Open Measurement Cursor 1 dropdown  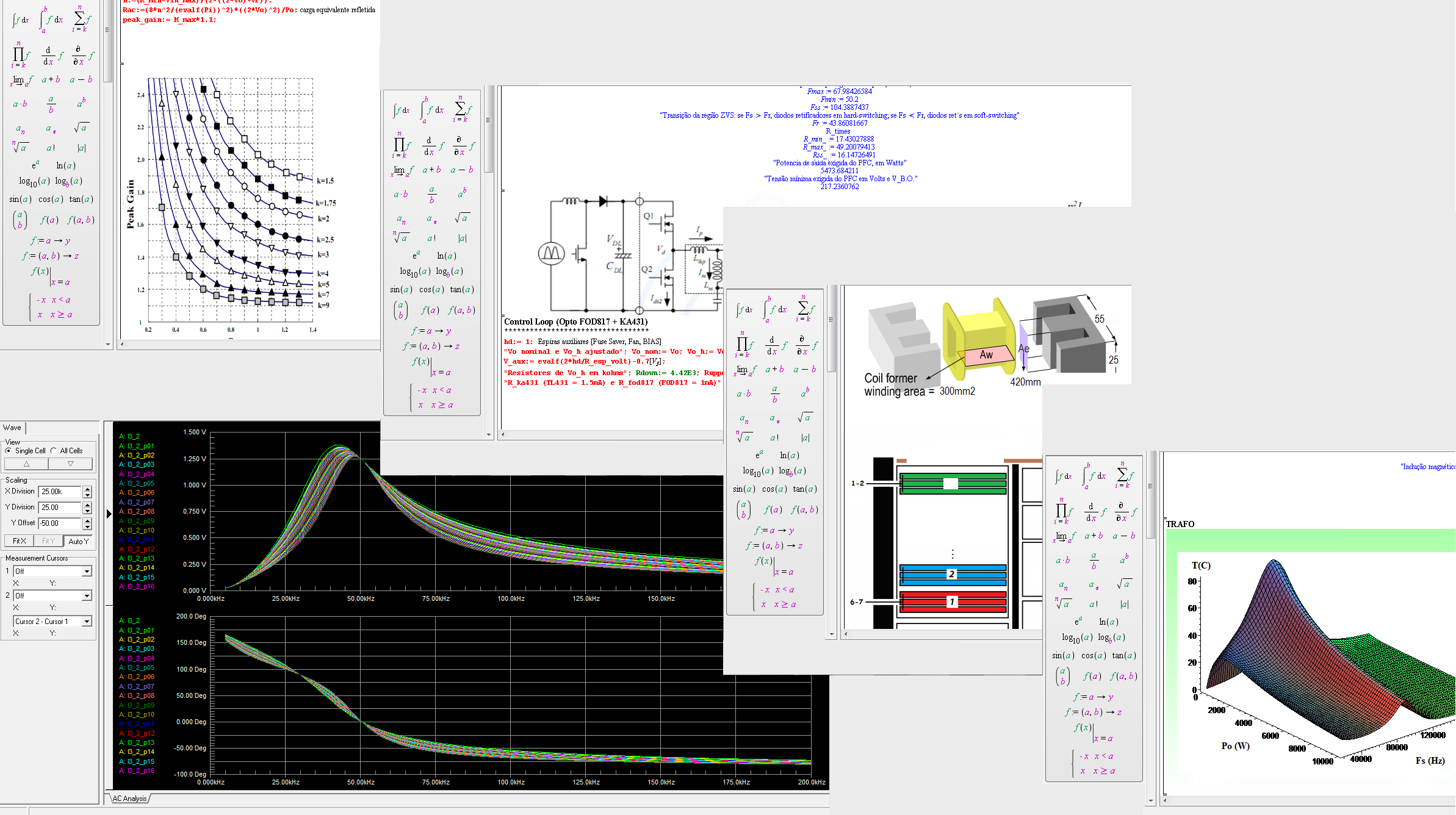coord(87,572)
